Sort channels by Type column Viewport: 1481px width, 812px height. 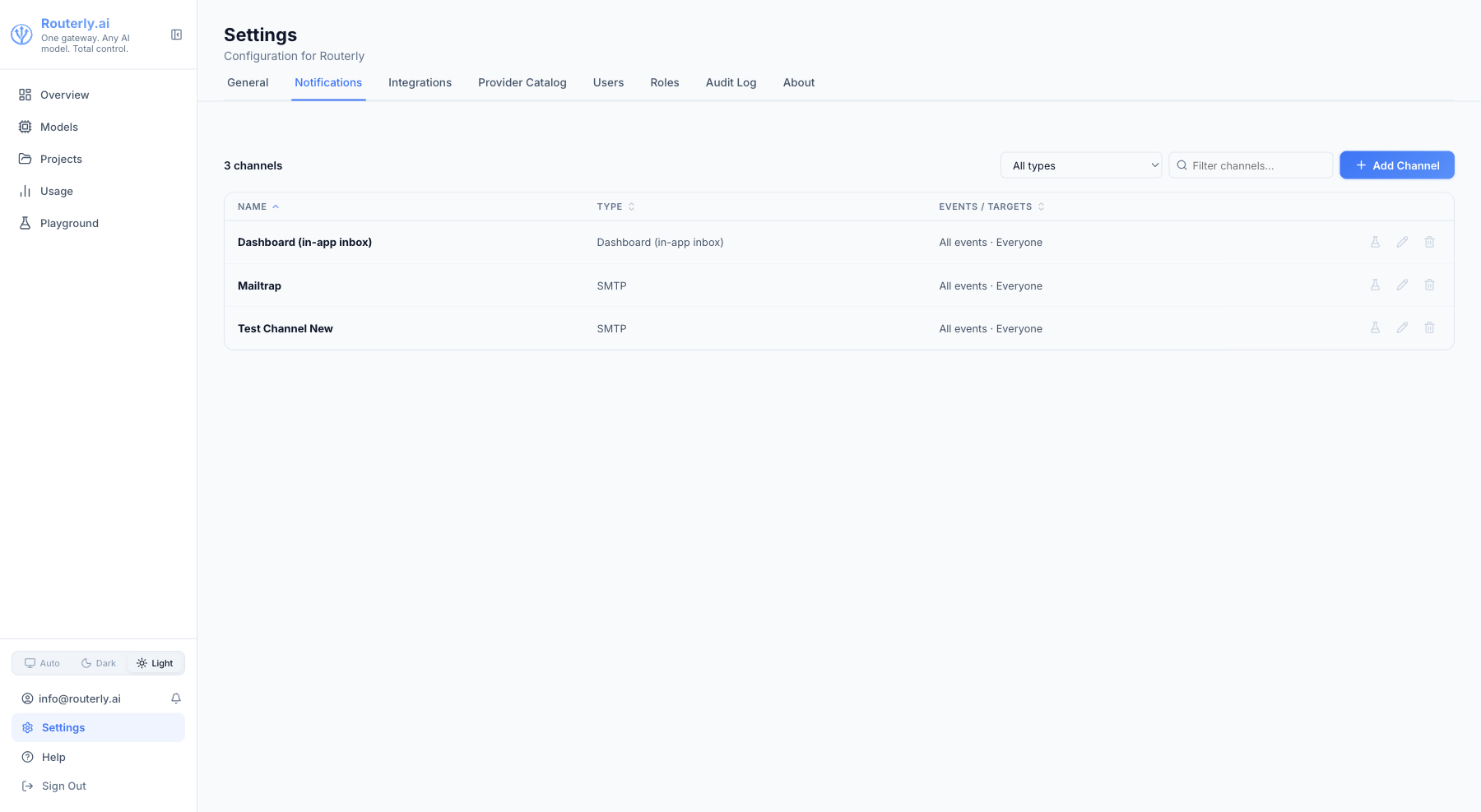[615, 206]
